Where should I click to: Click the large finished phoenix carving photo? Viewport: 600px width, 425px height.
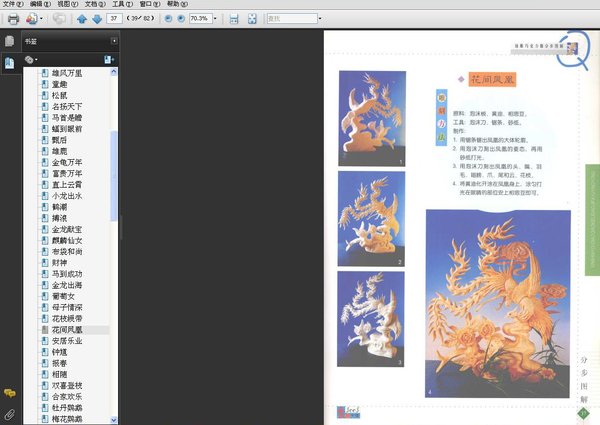(498, 304)
